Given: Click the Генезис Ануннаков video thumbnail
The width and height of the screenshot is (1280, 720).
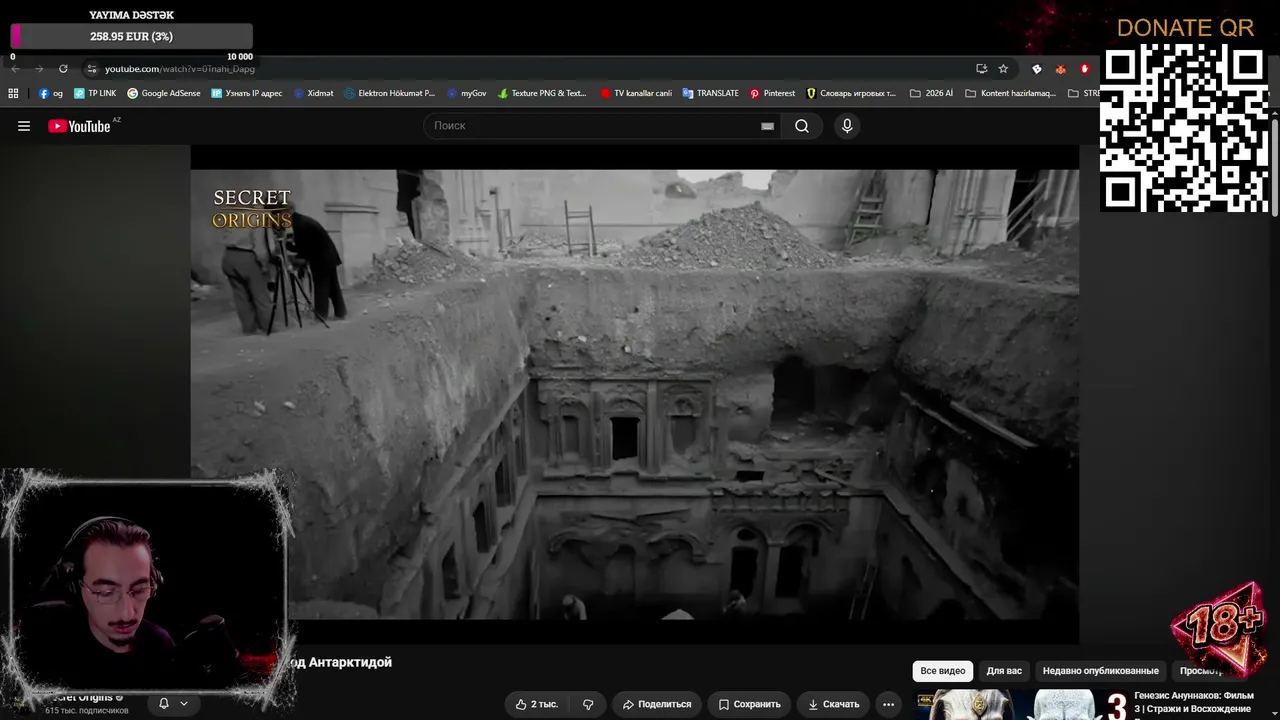Looking at the screenshot, I should 1022,704.
